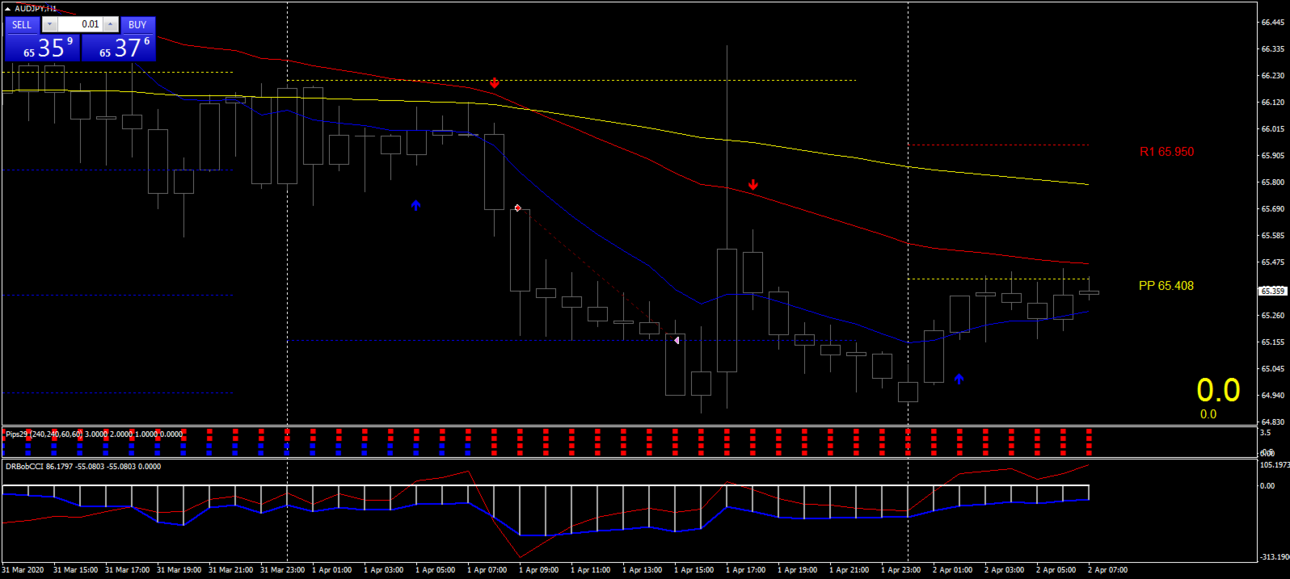The image size is (1290, 579).
Task: Focus the 0.01 volume input field
Action: click(x=80, y=25)
